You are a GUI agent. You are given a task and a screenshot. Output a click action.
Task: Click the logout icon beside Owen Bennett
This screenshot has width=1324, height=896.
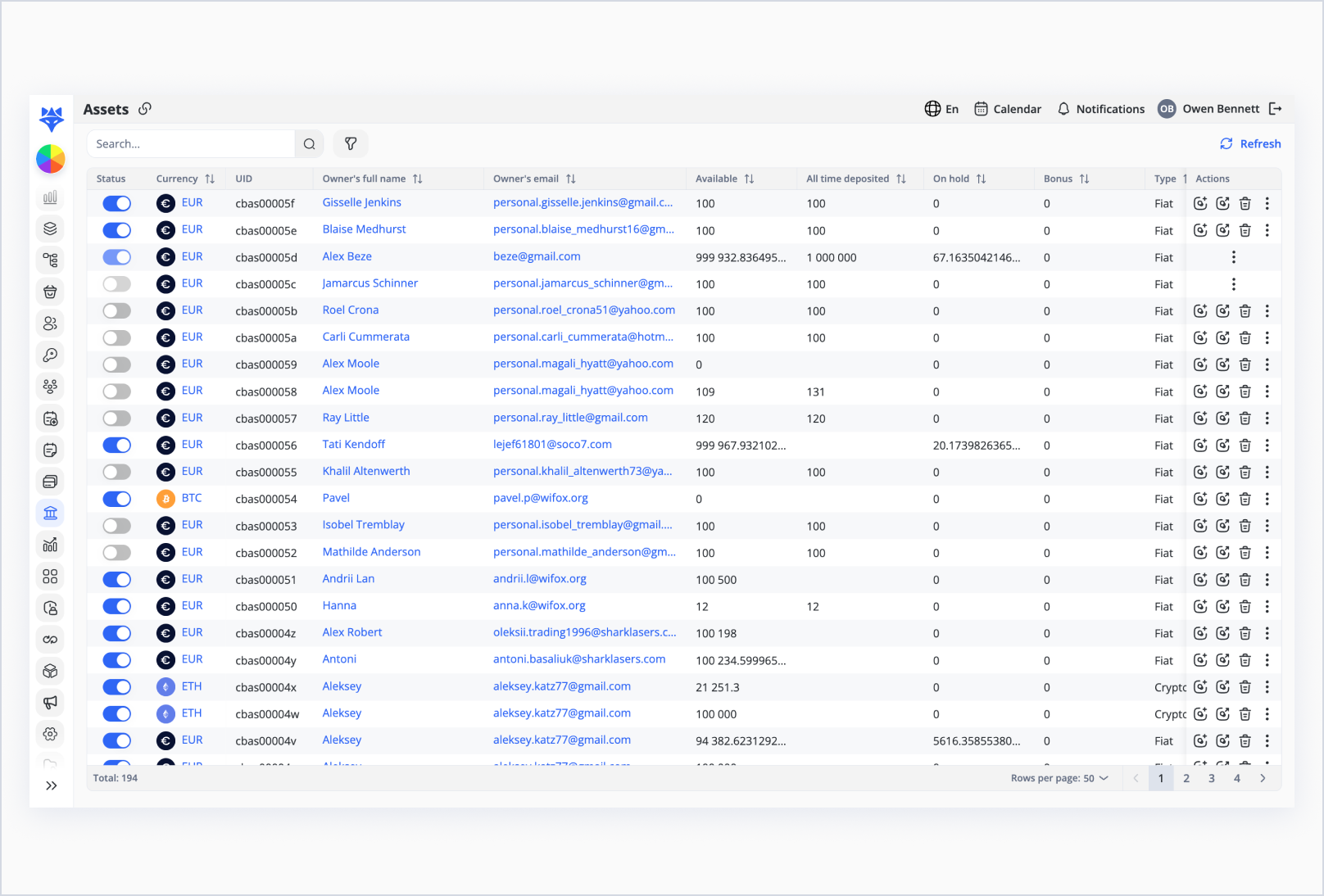click(1275, 109)
